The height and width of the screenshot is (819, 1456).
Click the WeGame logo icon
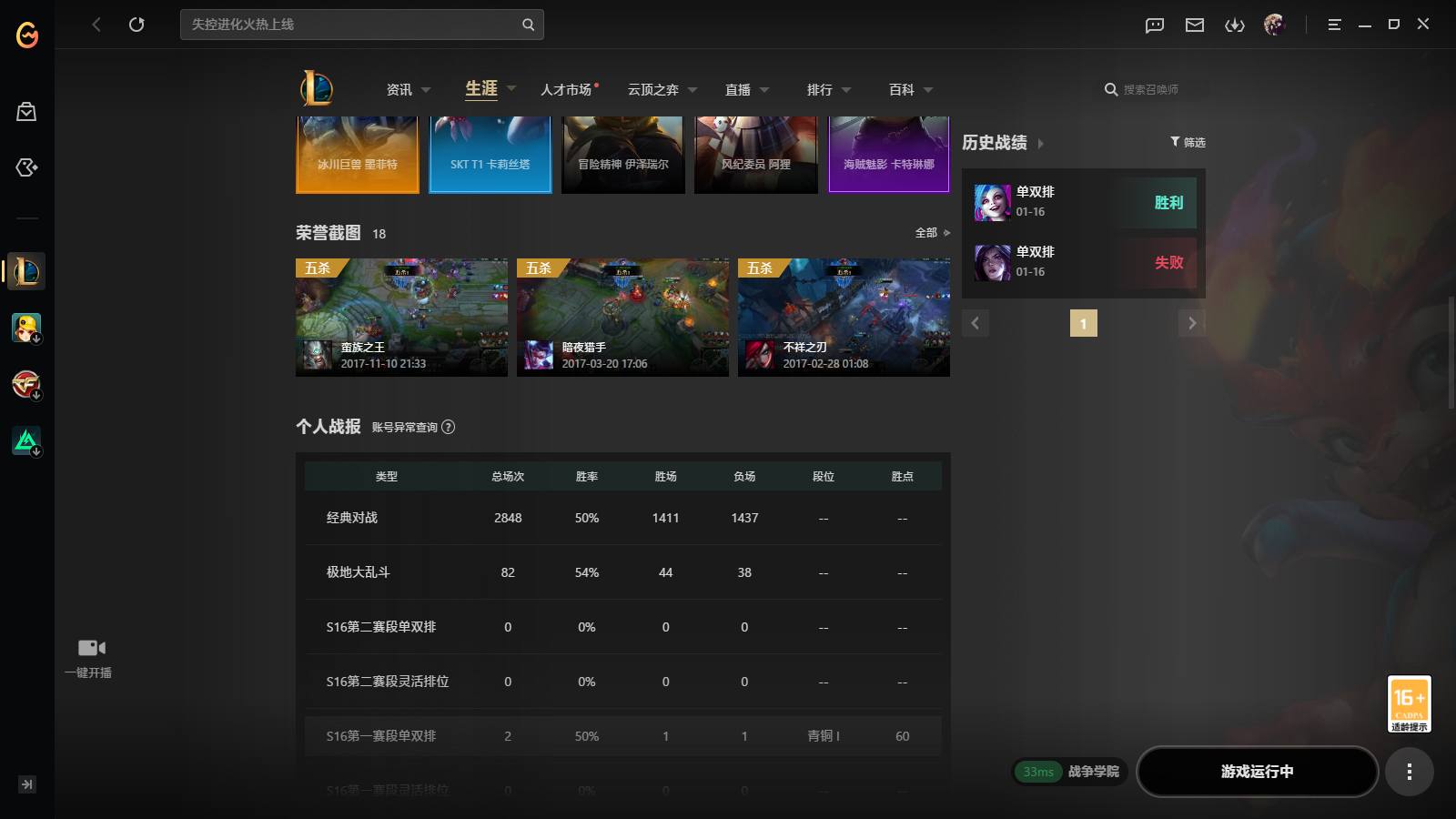pos(27,35)
